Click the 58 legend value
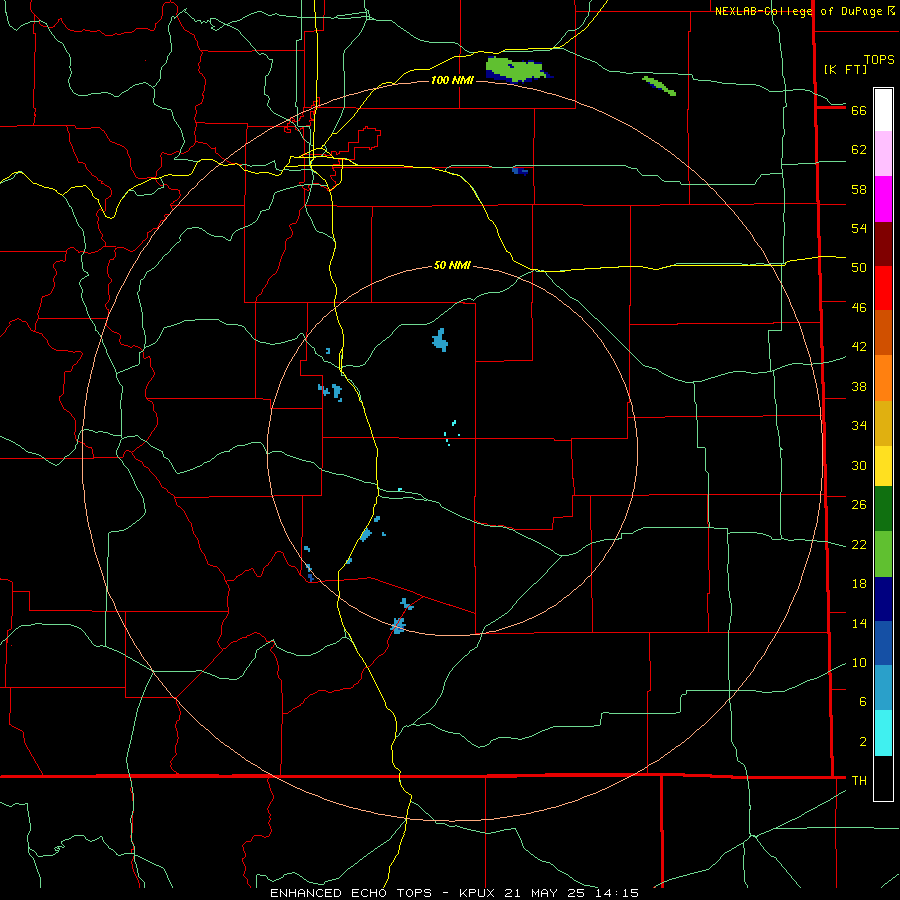 click(859, 189)
